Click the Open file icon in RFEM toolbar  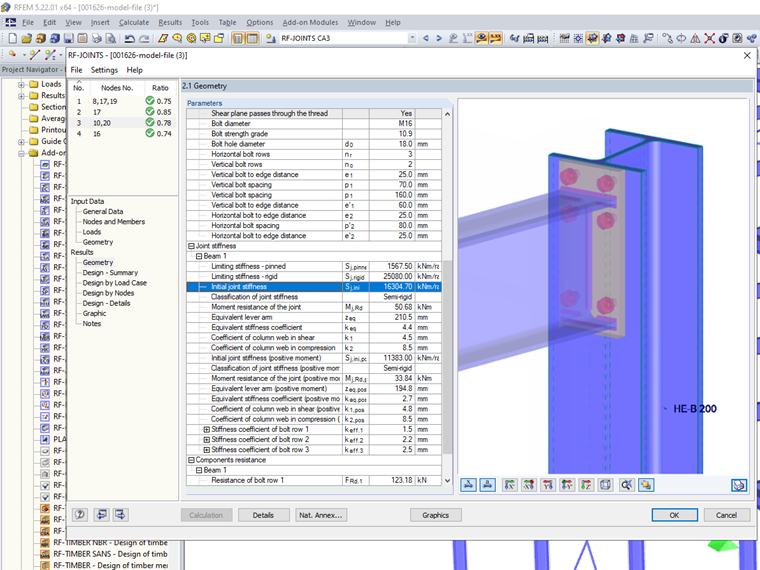(x=27, y=38)
